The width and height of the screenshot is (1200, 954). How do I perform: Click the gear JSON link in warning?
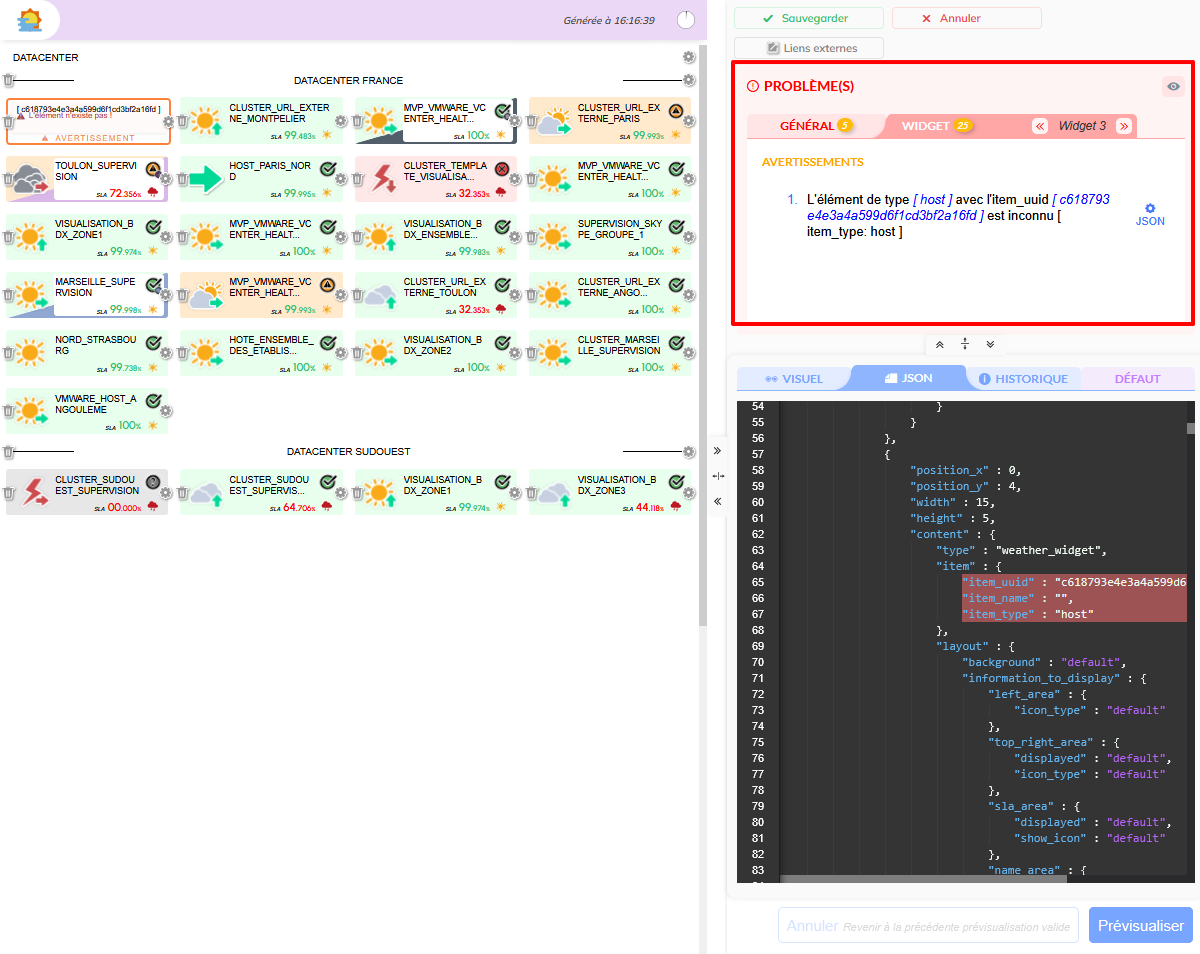pyautogui.click(x=1150, y=215)
